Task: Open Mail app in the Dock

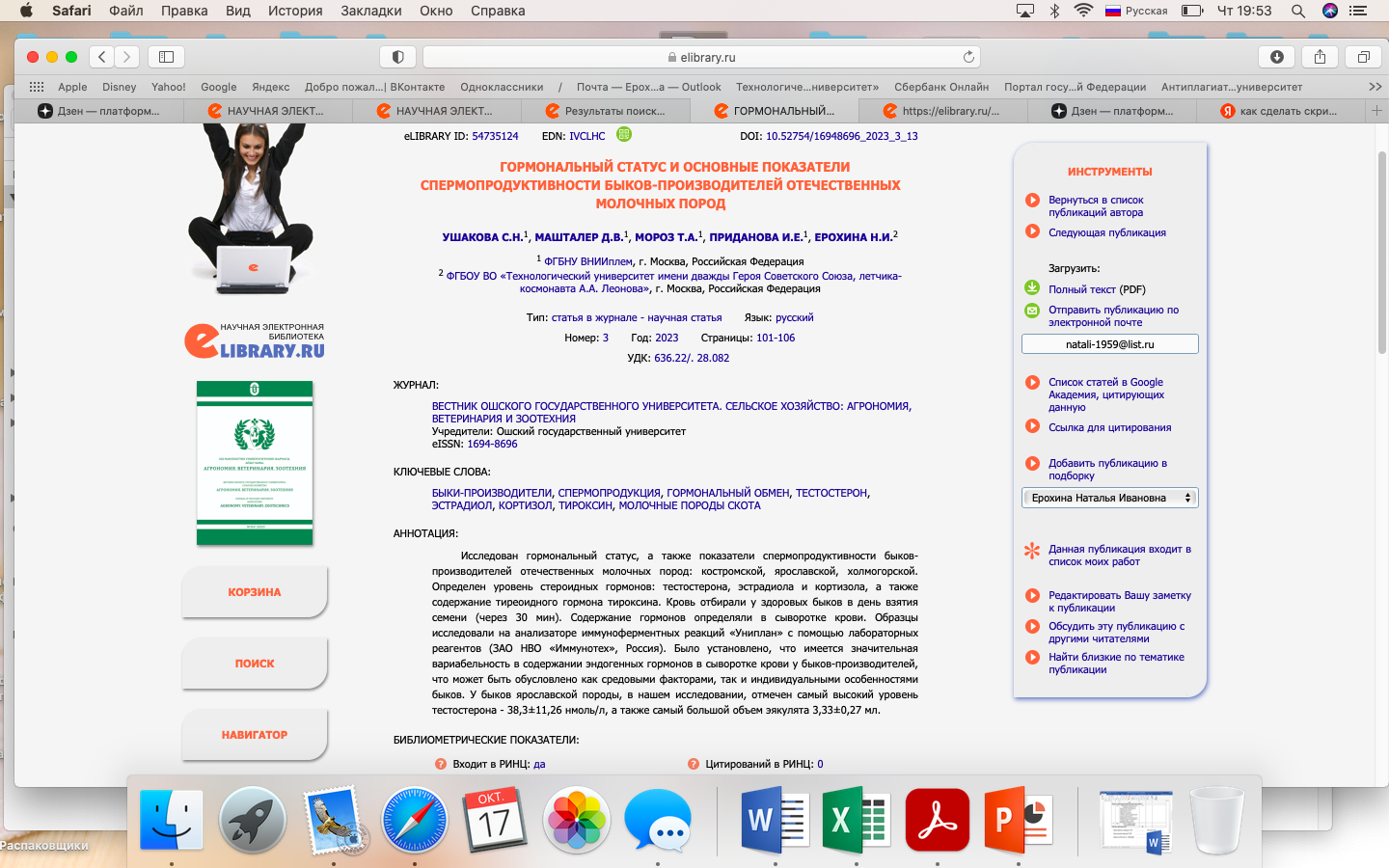Action: 334,820
